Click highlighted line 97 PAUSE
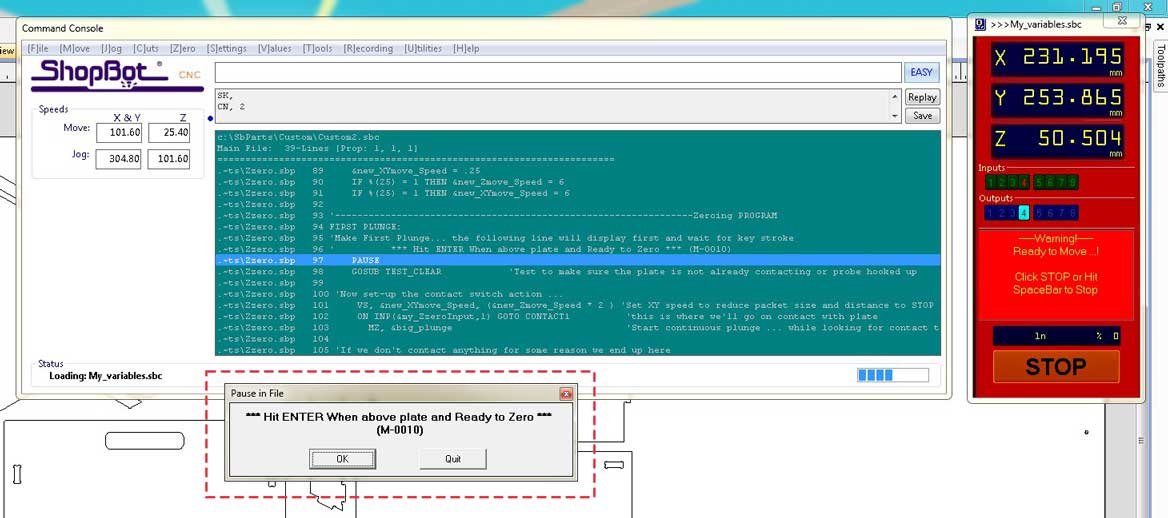The image size is (1168, 518). [578, 260]
